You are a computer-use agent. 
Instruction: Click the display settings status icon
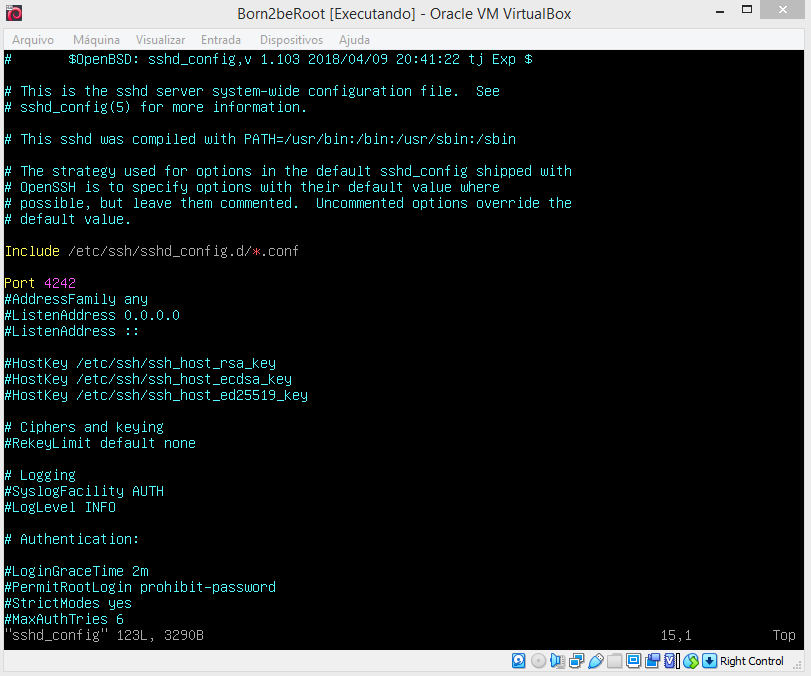633,661
